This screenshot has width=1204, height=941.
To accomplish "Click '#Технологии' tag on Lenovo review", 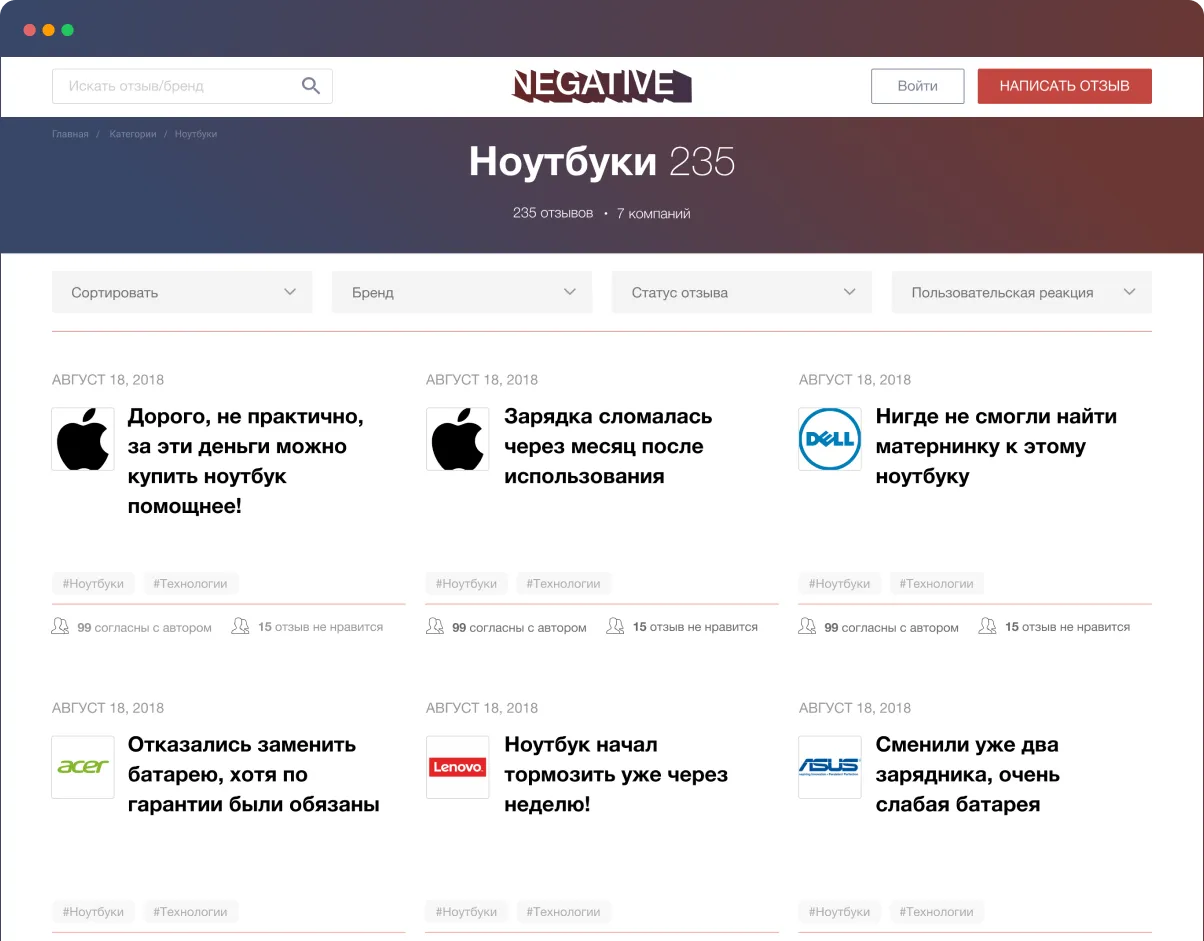I will click(x=564, y=911).
